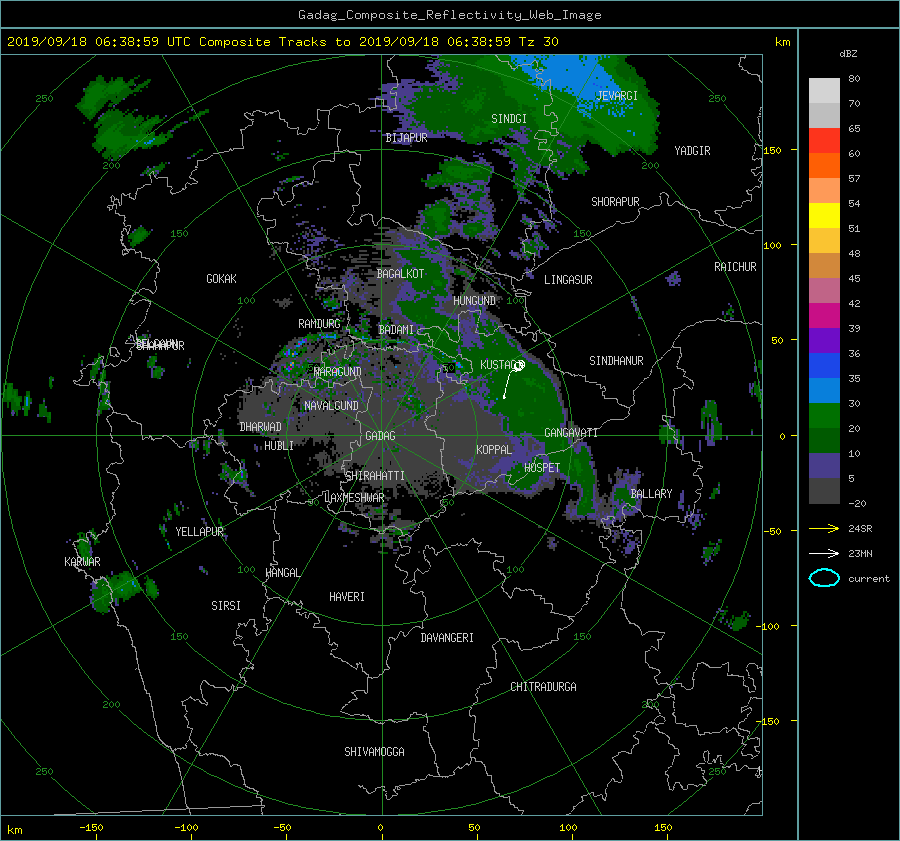Click the KOPPAL city label
The width and height of the screenshot is (900, 841).
point(494,450)
